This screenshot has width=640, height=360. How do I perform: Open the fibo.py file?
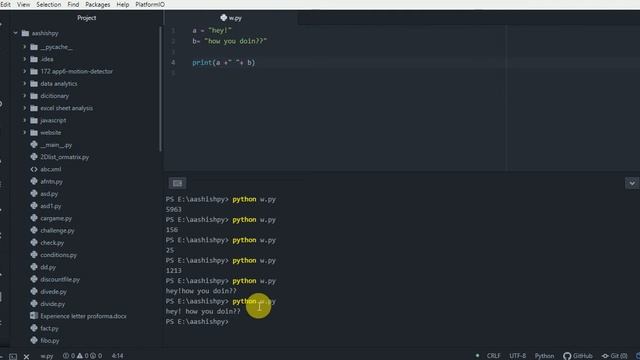[50, 341]
